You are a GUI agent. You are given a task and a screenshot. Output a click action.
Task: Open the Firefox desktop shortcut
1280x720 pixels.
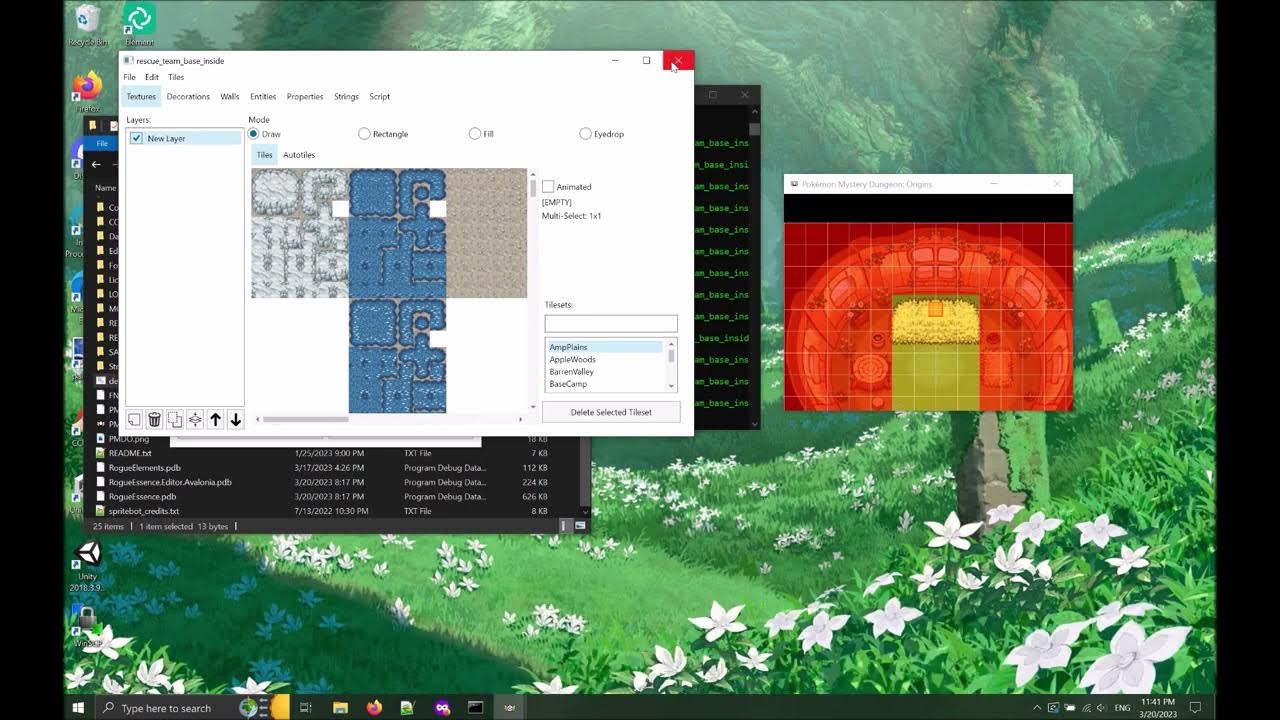point(88,92)
